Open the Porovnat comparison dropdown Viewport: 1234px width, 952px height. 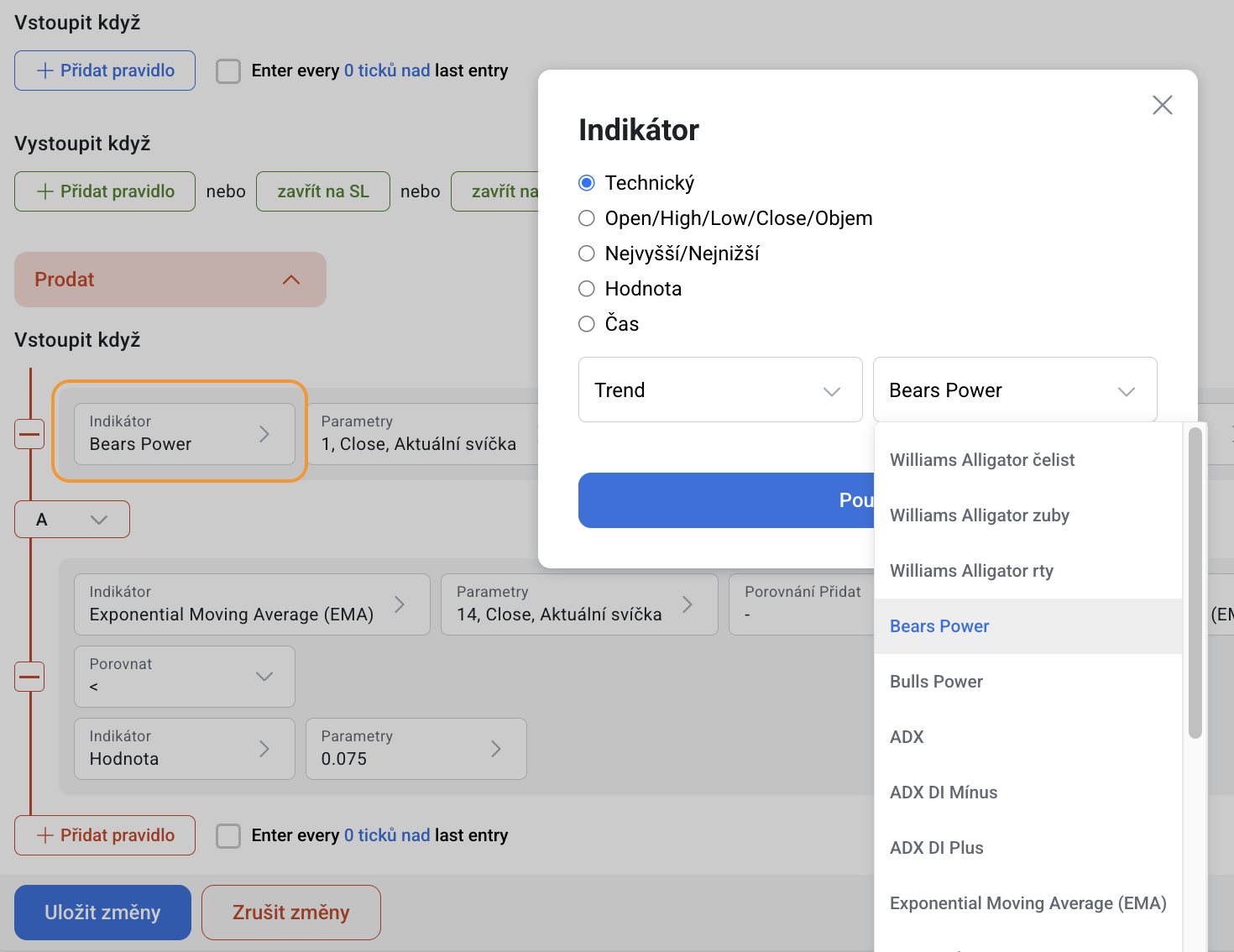(x=185, y=677)
